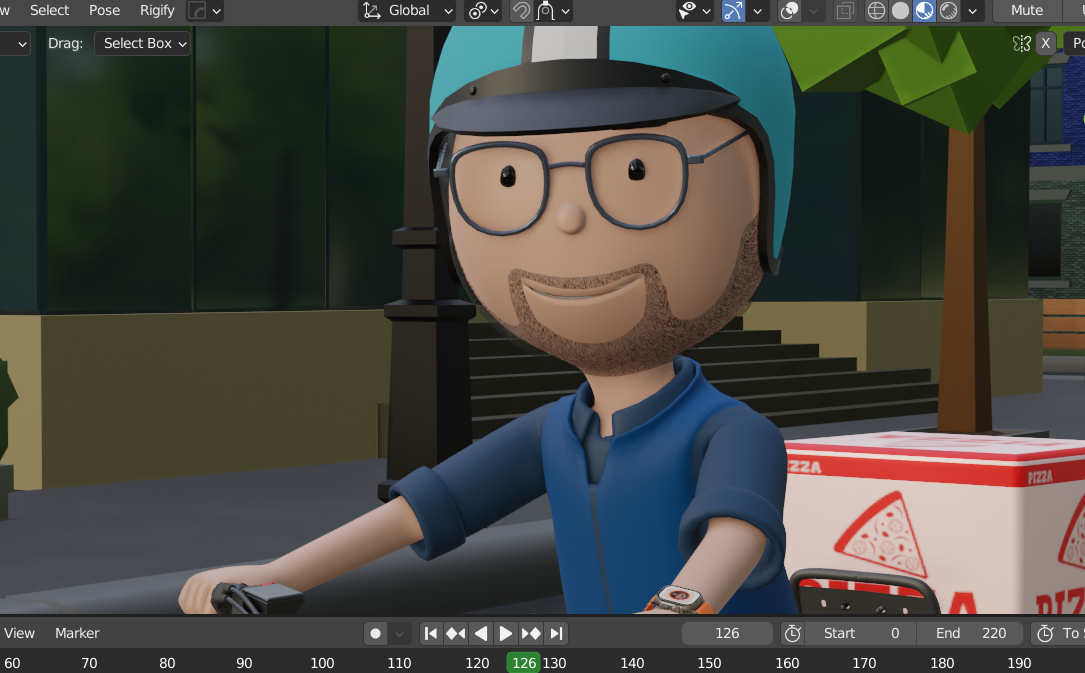Toggle the snapping magnet icon
The width and height of the screenshot is (1085, 673).
(x=521, y=11)
